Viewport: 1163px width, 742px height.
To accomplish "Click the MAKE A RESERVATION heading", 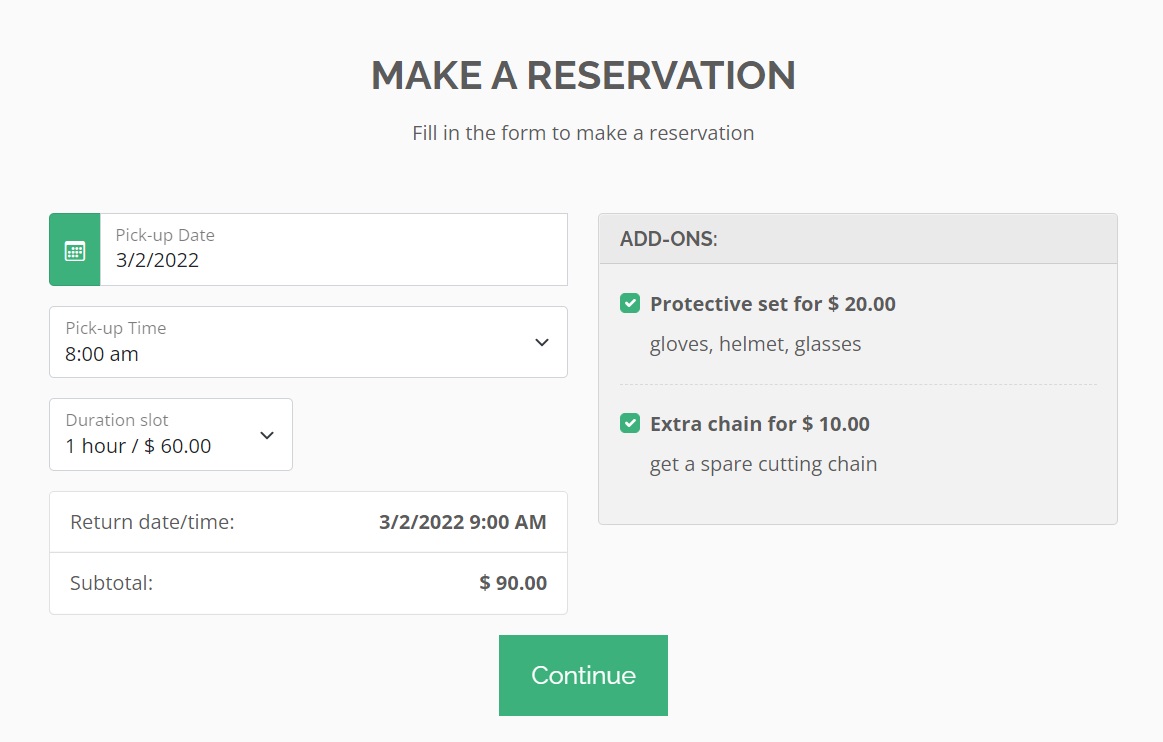I will tap(583, 76).
